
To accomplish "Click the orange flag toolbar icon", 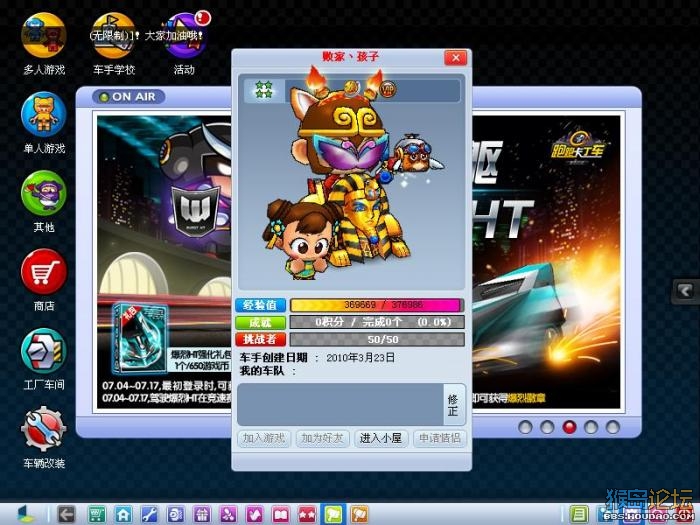I will 360,514.
